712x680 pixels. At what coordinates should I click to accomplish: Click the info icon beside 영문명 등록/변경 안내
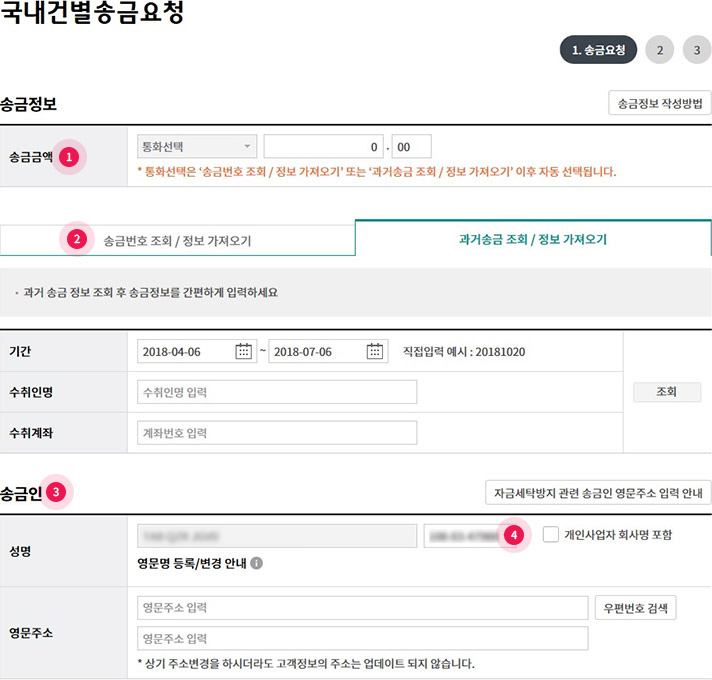click(257, 563)
